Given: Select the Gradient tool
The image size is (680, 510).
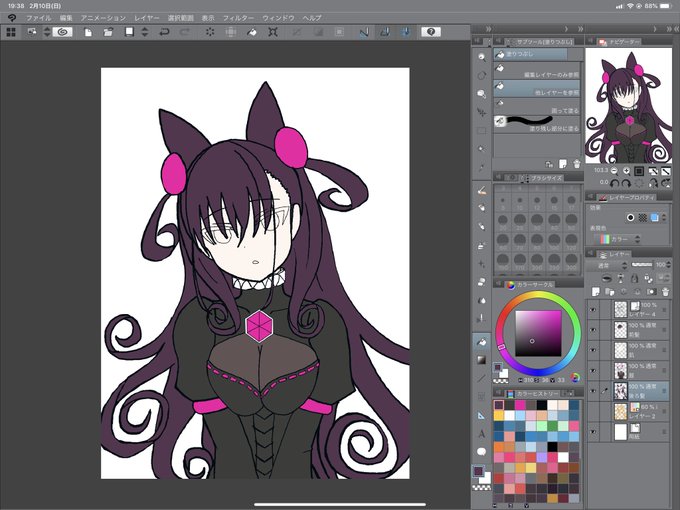Looking at the screenshot, I should coord(481,360).
